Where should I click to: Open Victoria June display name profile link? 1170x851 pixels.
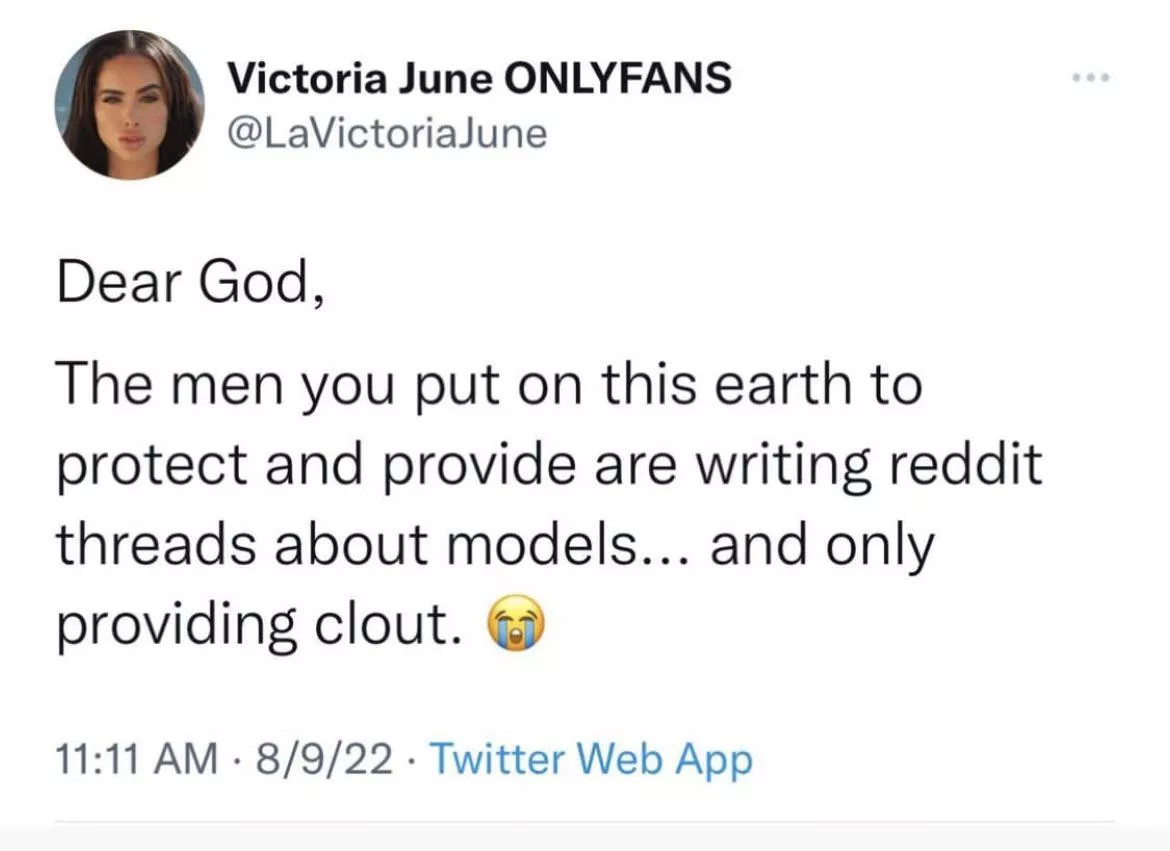coord(356,78)
